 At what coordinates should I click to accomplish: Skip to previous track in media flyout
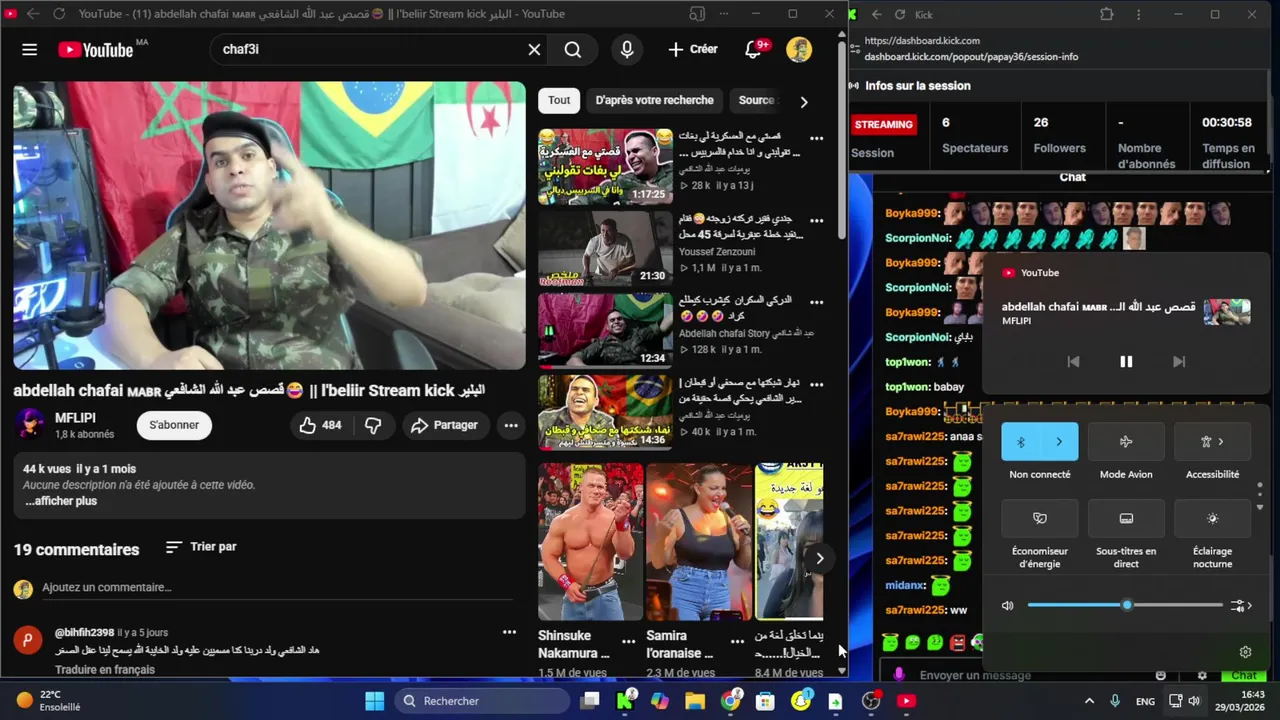click(x=1073, y=362)
